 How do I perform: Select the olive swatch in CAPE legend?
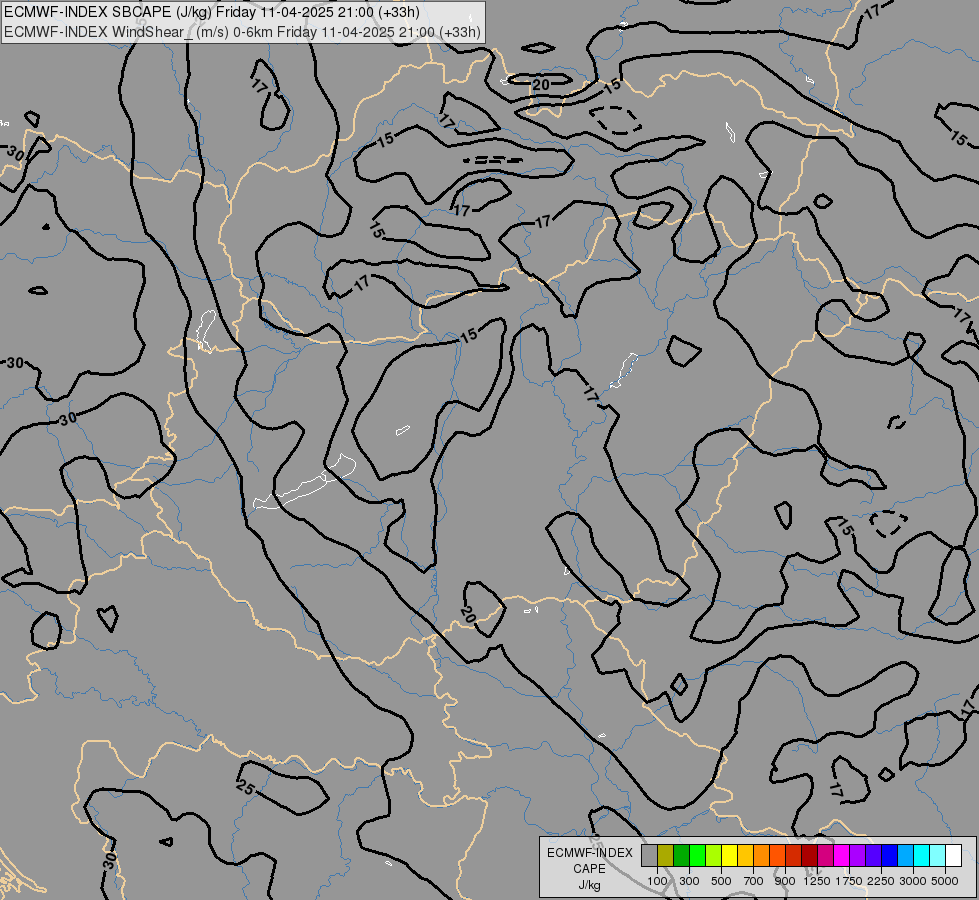(666, 855)
